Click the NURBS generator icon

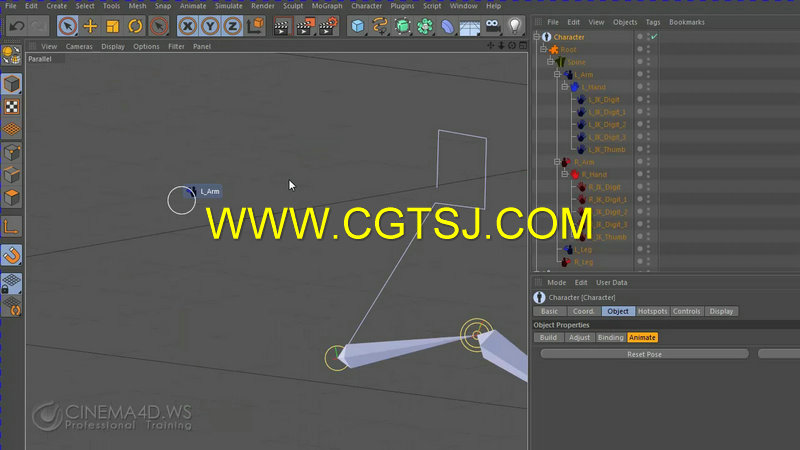tap(403, 26)
